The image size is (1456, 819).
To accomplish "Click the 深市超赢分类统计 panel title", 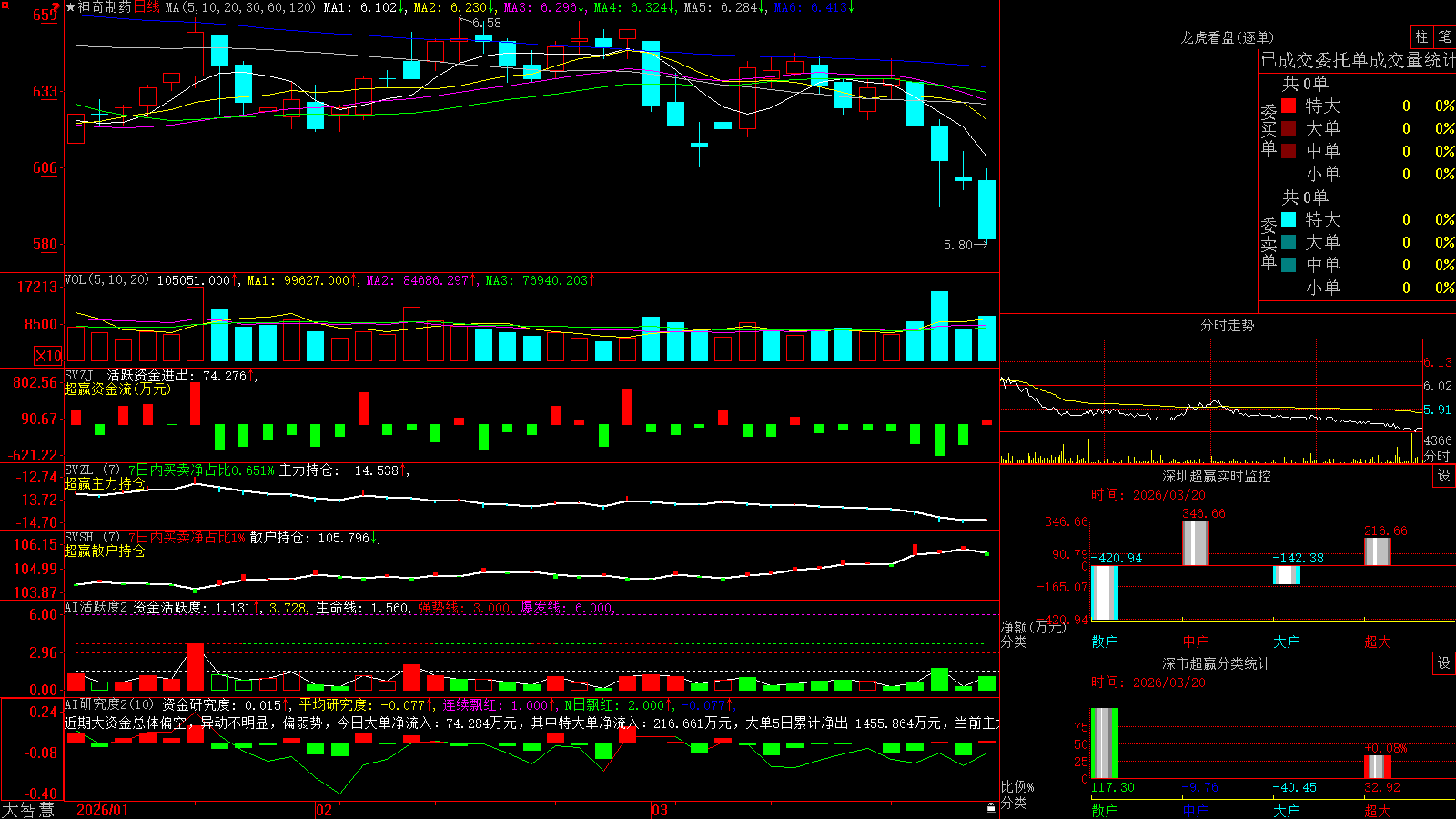I will 1216,663.
